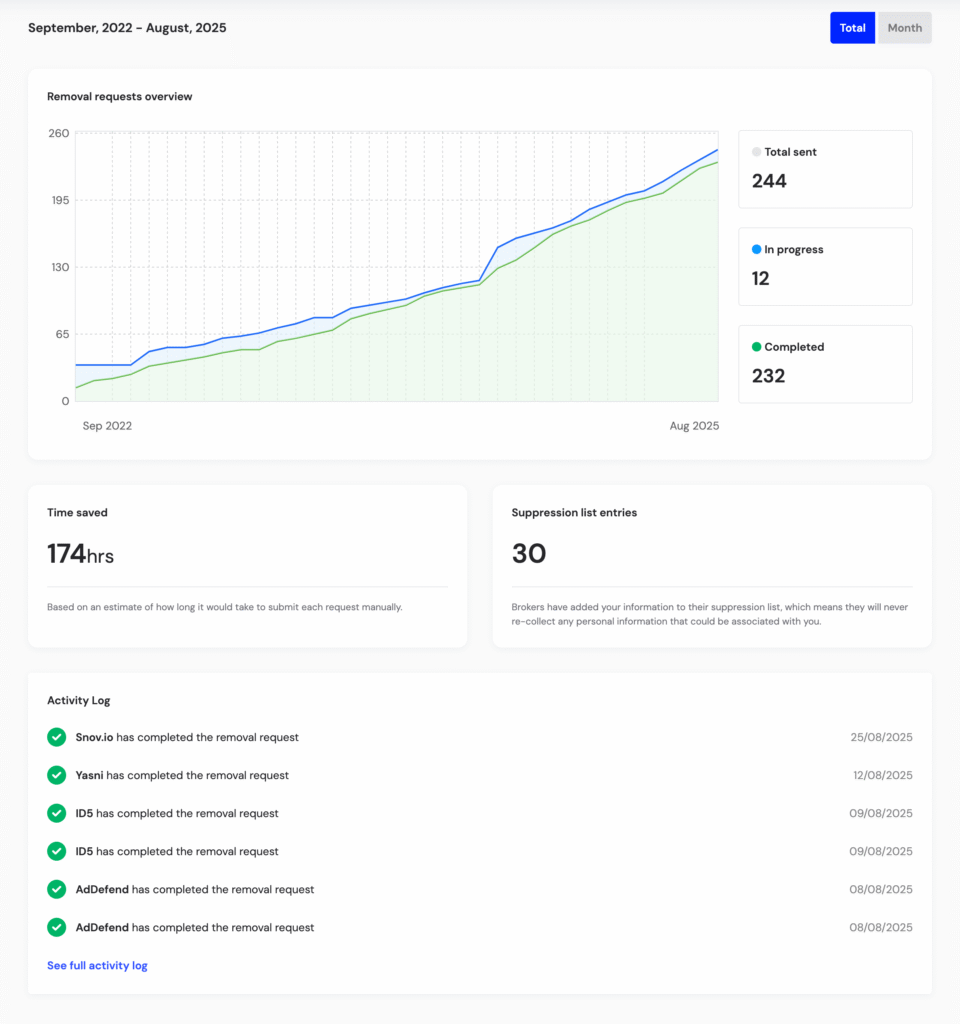The image size is (960, 1024).
Task: Click the Suppression list entries count 30
Action: [x=529, y=554]
